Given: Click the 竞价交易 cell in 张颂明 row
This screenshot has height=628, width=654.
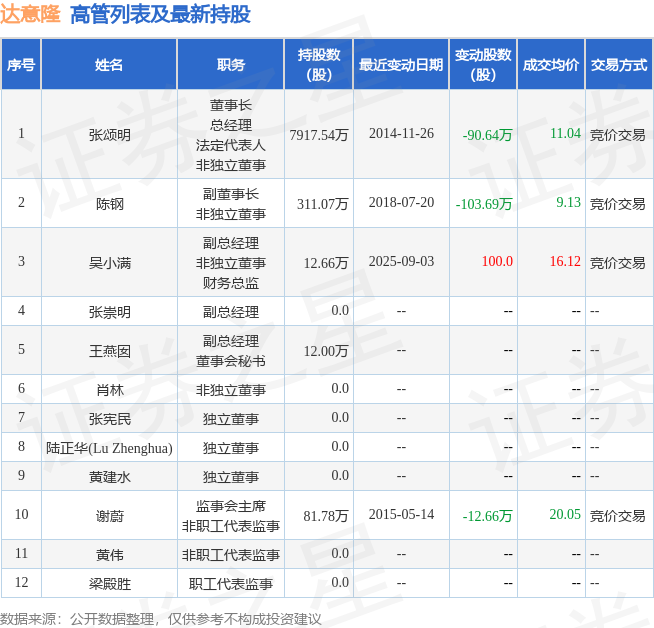Looking at the screenshot, I should pyautogui.click(x=617, y=135).
